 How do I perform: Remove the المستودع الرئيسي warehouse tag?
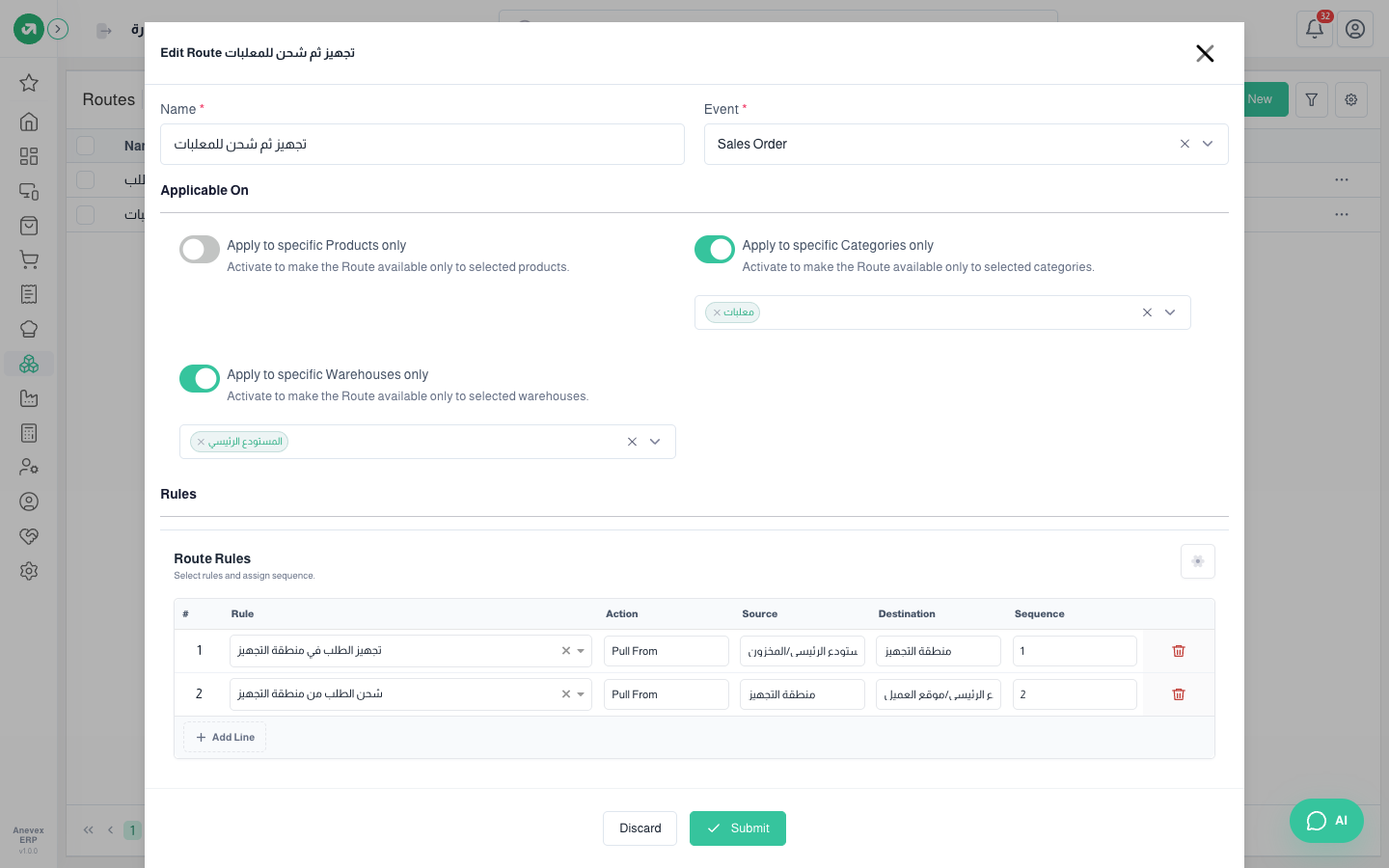click(x=201, y=442)
